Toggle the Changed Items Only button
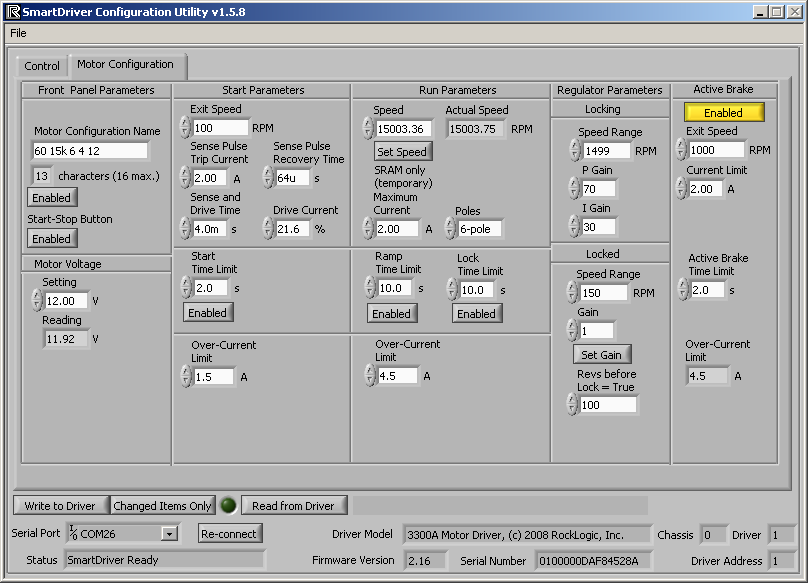Image resolution: width=808 pixels, height=583 pixels. point(163,506)
